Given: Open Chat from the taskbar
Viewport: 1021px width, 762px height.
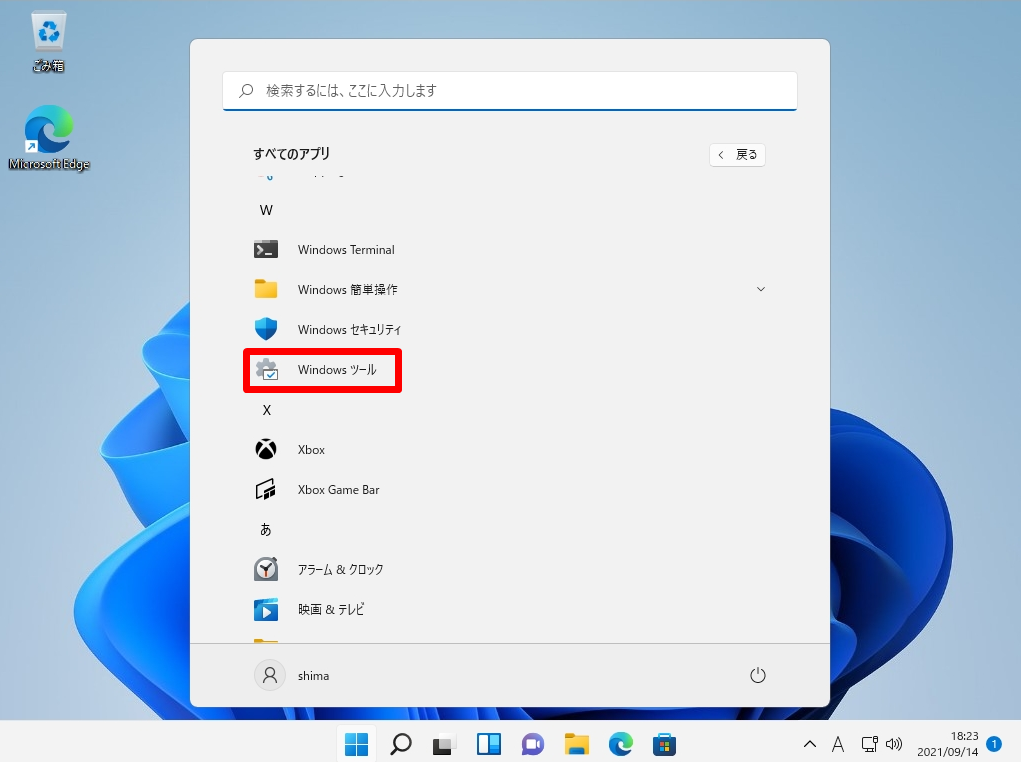Looking at the screenshot, I should 533,744.
